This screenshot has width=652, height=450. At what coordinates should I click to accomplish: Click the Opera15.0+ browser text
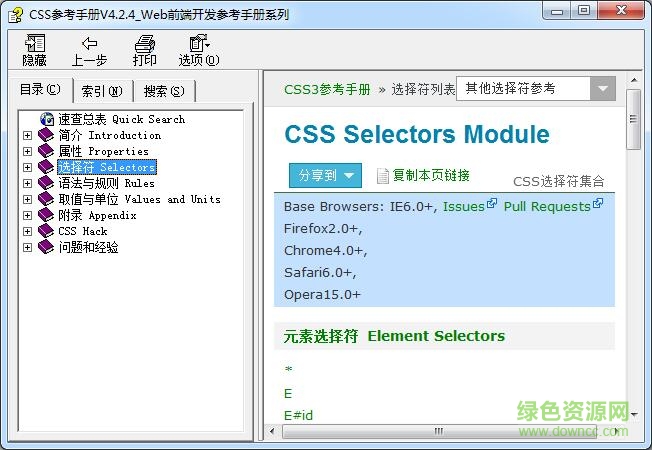click(x=322, y=294)
